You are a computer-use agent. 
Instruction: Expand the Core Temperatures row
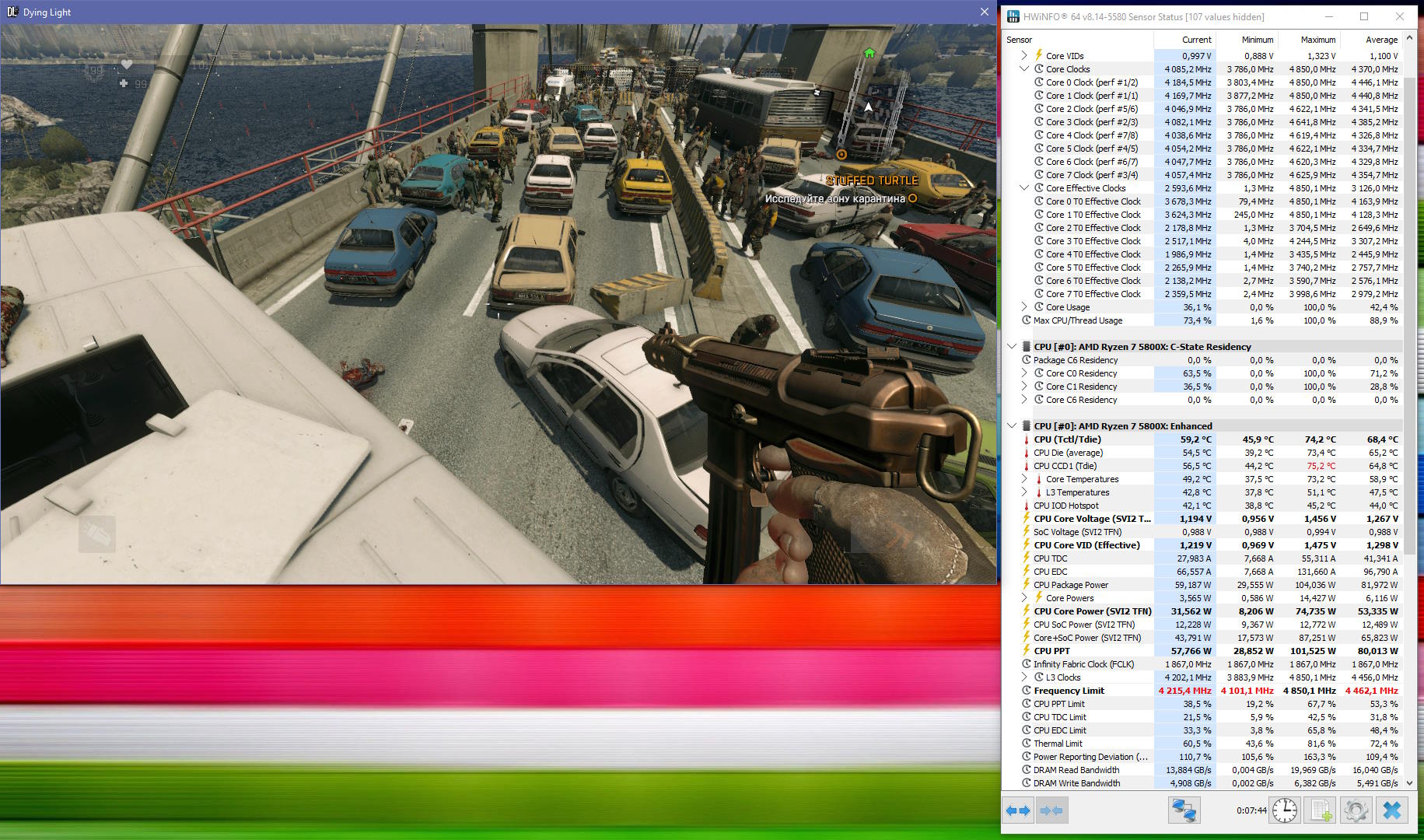(x=1024, y=479)
